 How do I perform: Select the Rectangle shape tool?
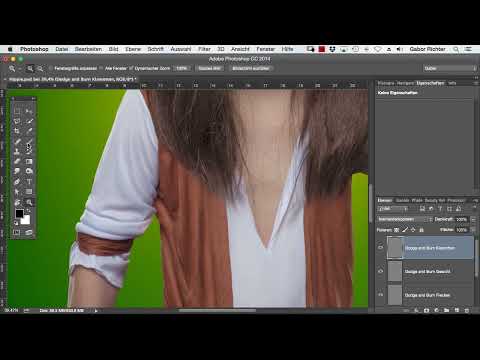(29, 192)
